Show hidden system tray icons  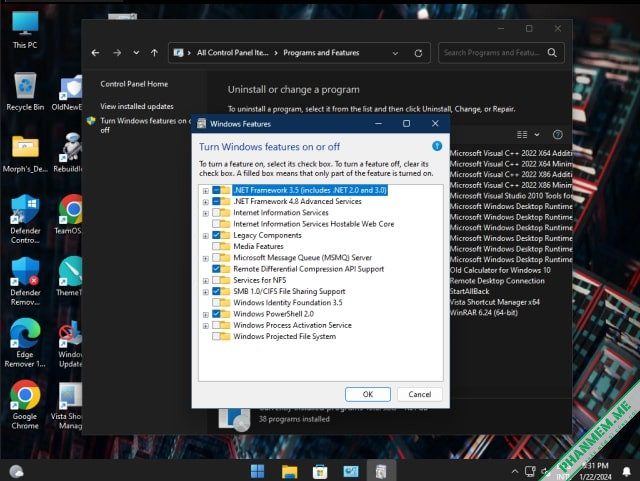pyautogui.click(x=515, y=472)
